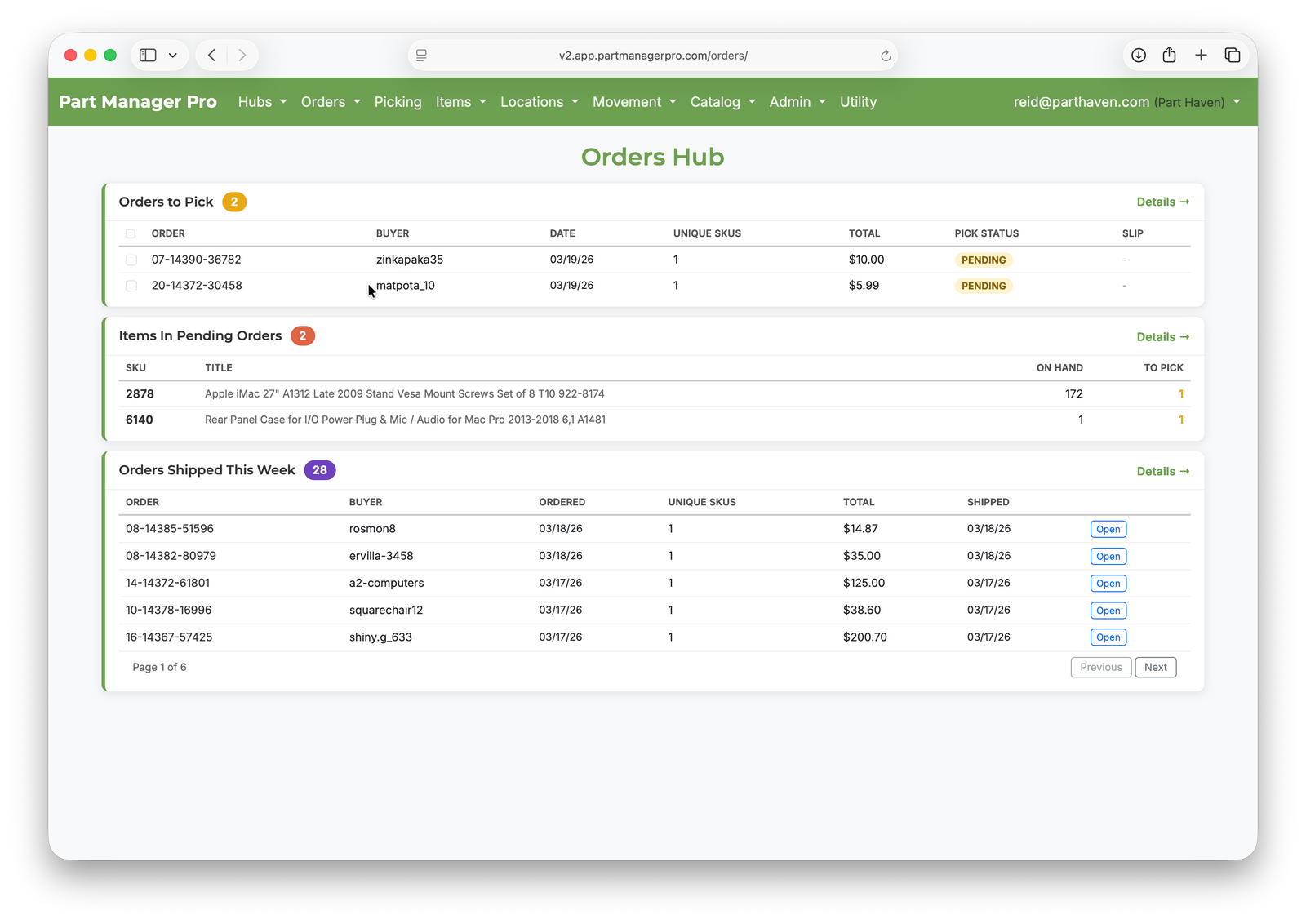Screen dimensions: 1306x924
Task: Expand the Hubs dropdown menu
Action: point(263,102)
